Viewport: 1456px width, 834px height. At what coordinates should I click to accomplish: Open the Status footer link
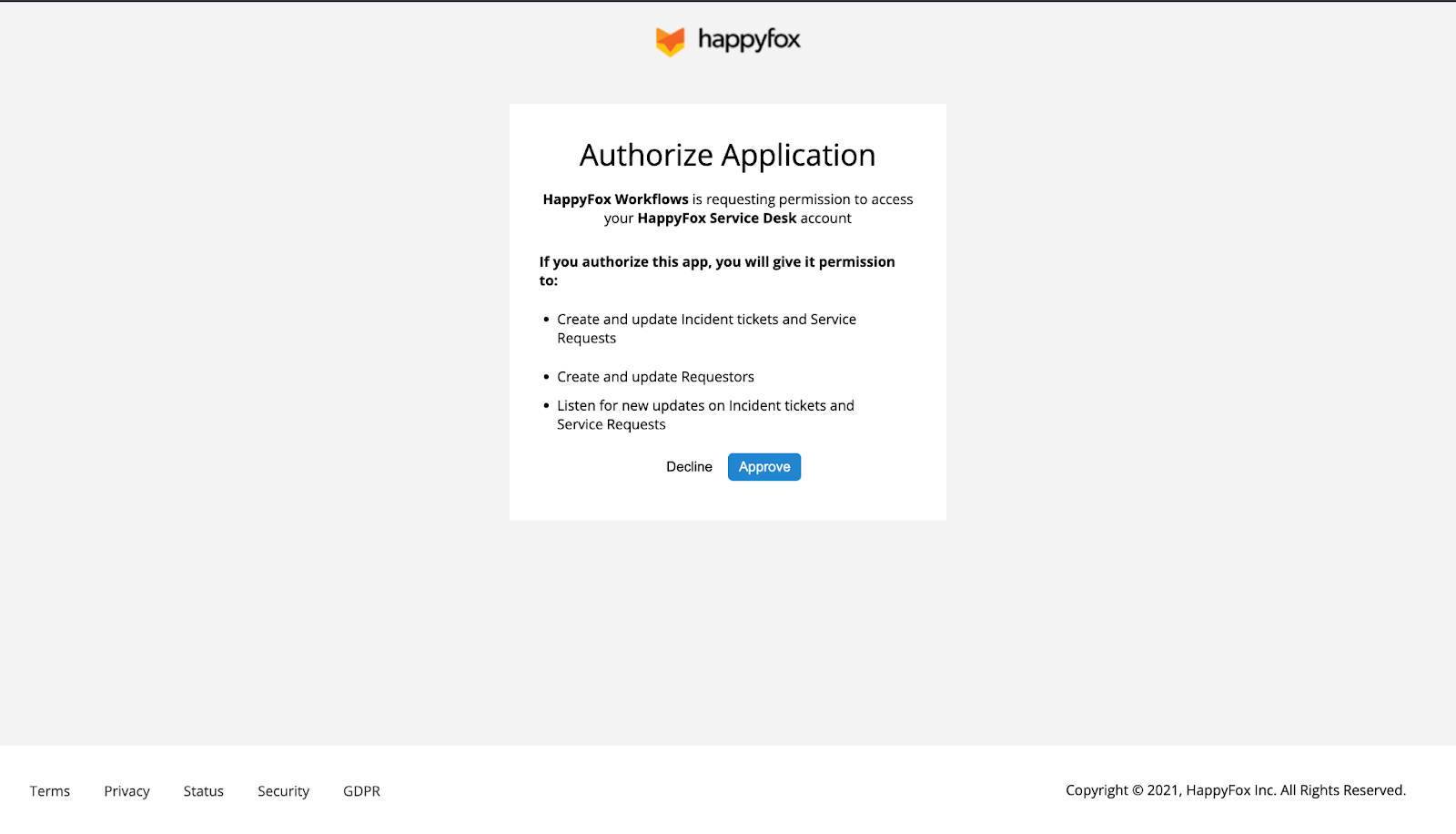204,791
